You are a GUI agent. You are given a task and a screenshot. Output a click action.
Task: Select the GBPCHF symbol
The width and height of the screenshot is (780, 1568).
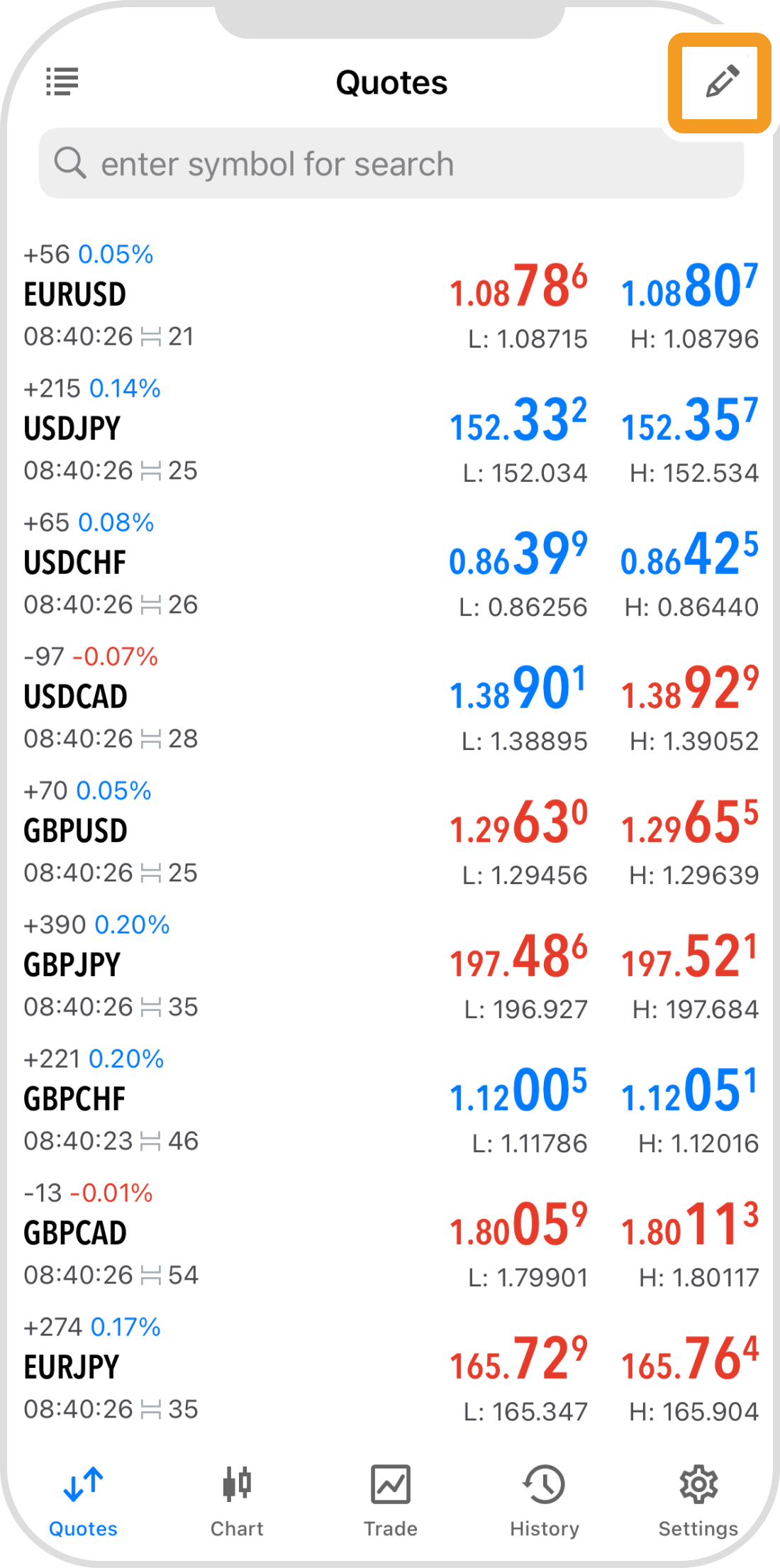pos(74,1099)
